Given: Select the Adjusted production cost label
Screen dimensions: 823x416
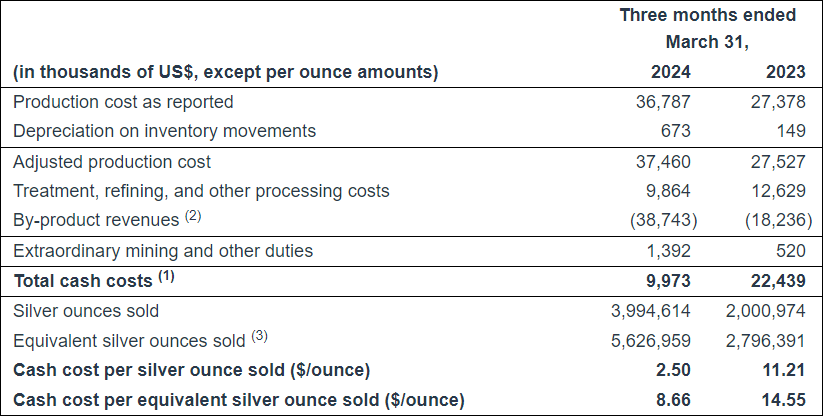Looking at the screenshot, I should 112,161.
